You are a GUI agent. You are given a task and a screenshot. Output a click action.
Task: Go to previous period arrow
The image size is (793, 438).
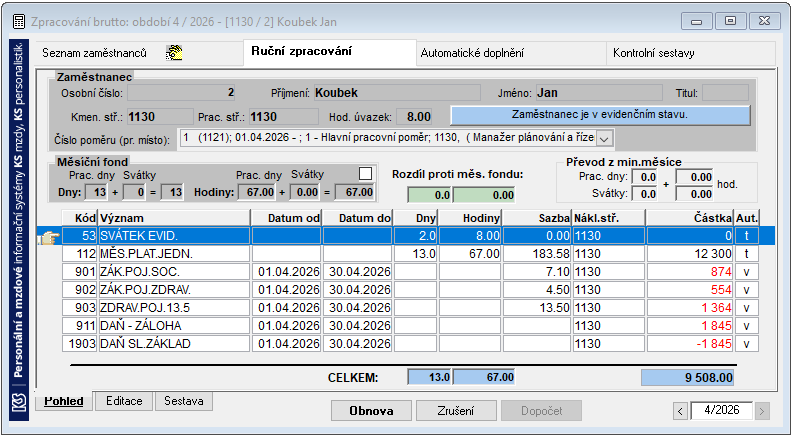pos(681,411)
